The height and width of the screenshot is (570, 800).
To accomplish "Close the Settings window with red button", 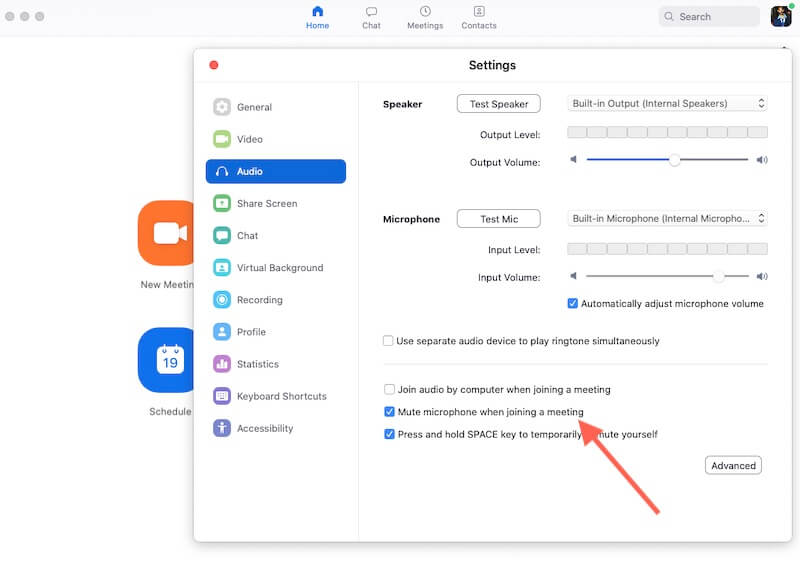I will point(214,65).
